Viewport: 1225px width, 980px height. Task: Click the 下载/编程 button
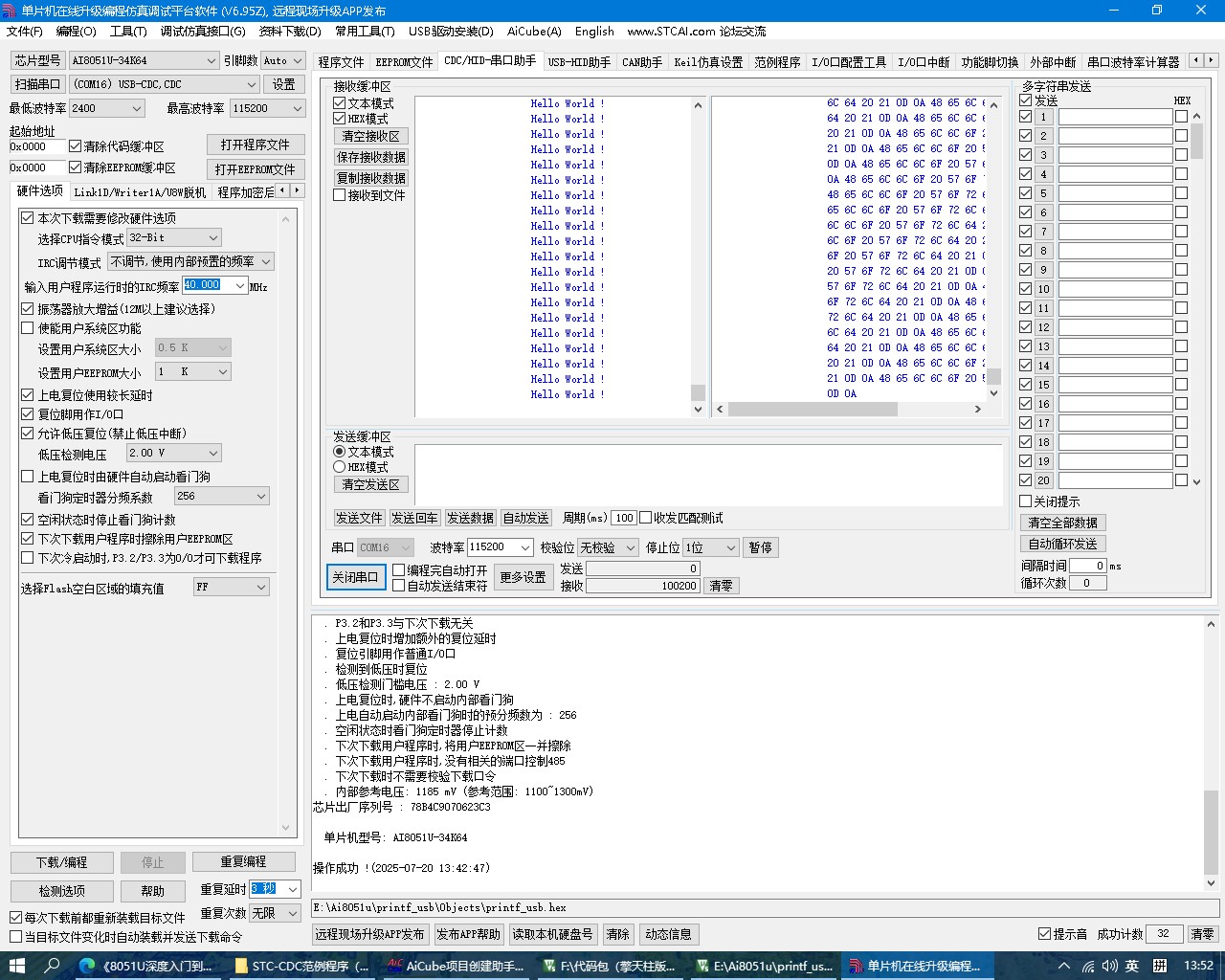pyautogui.click(x=62, y=862)
